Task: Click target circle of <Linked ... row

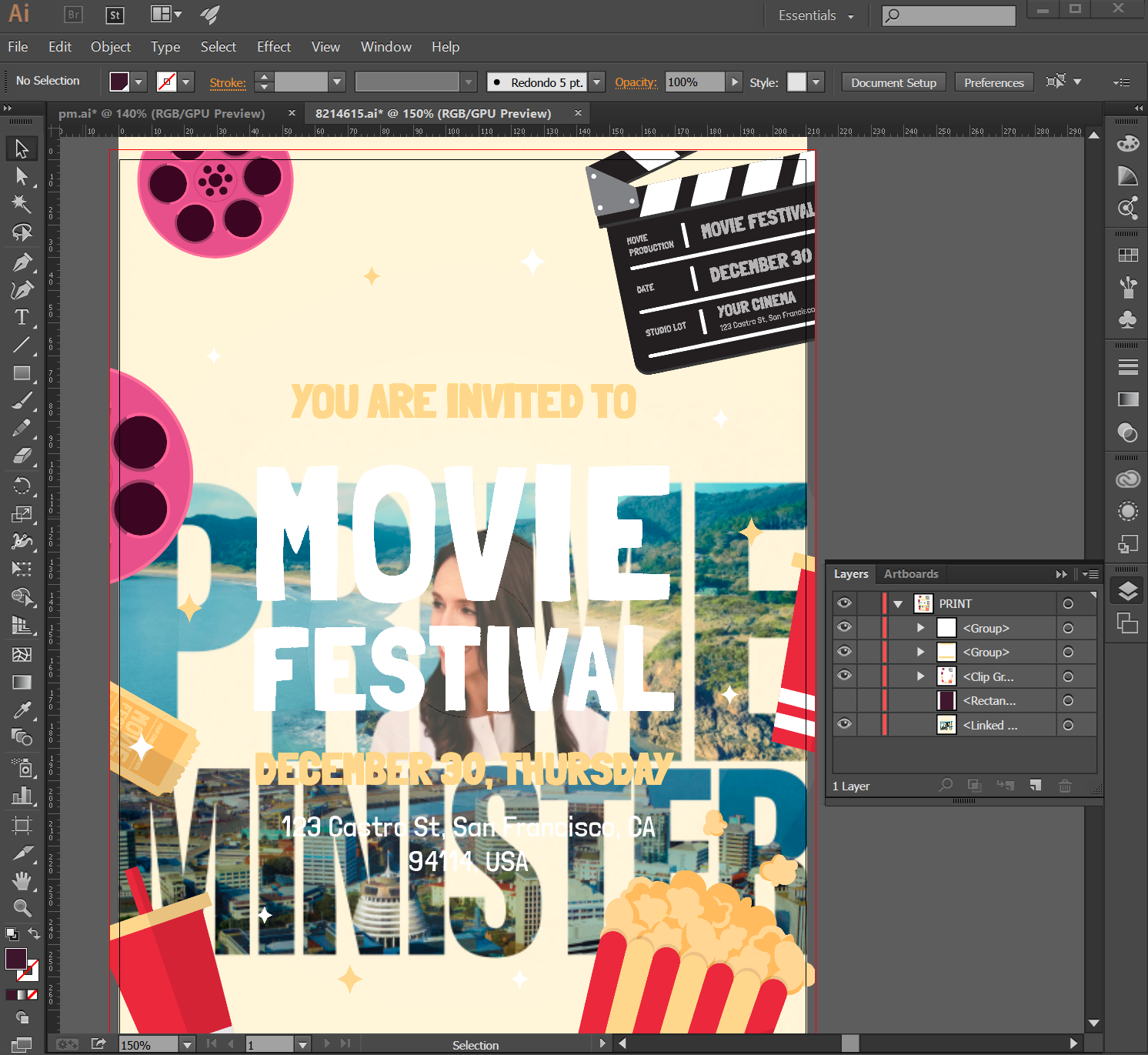Action: coord(1068,725)
